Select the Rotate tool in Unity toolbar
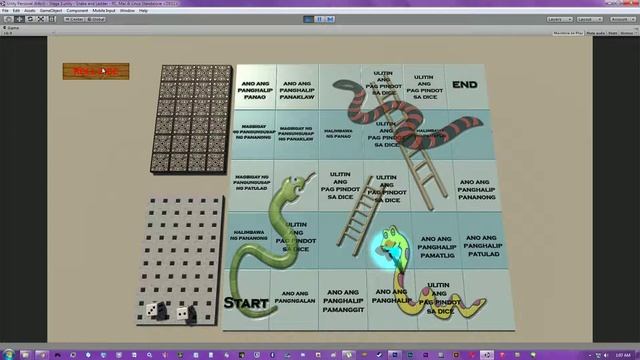This screenshot has height=360, width=640. point(30,19)
